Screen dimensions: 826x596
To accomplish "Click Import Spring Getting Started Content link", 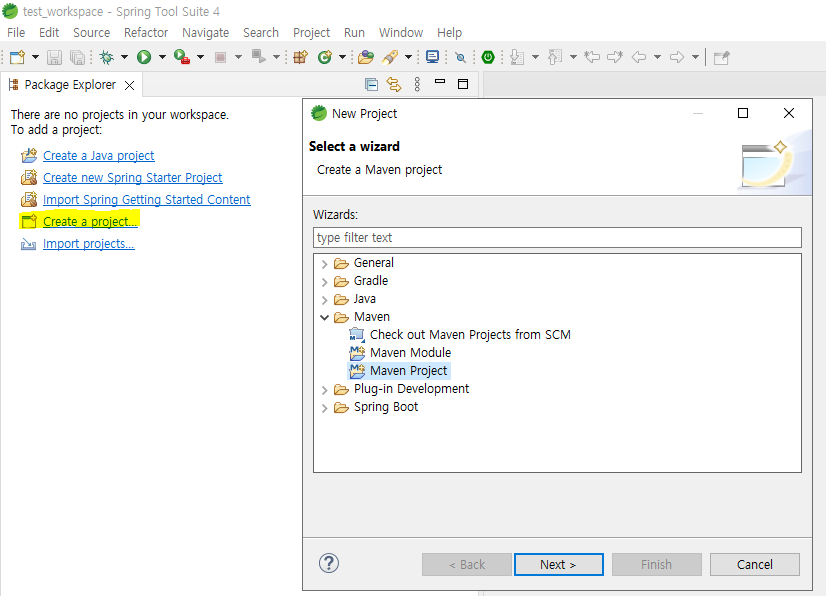I will [146, 200].
